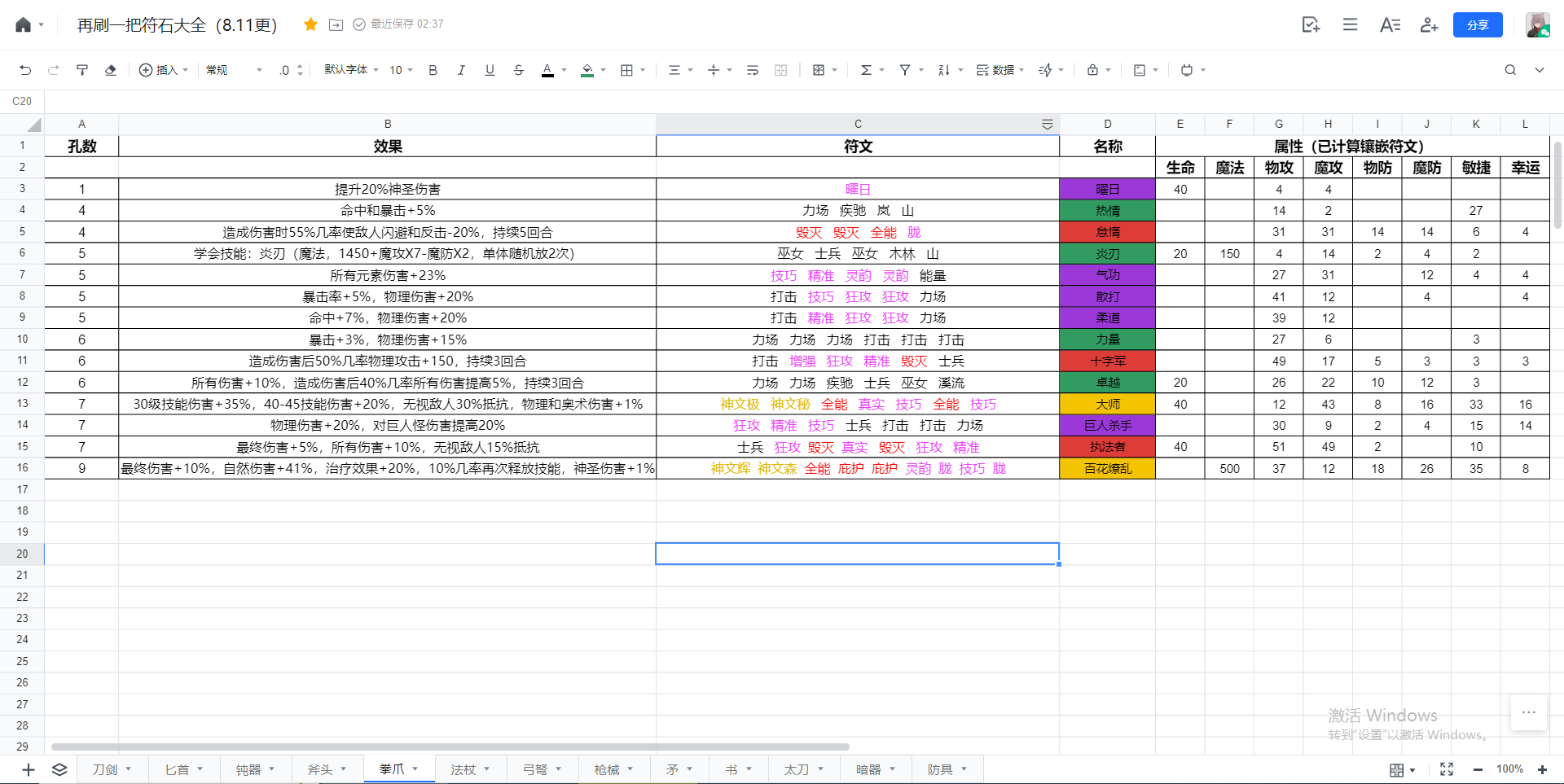Toggle bold formatting
The width and height of the screenshot is (1564, 784).
point(433,70)
